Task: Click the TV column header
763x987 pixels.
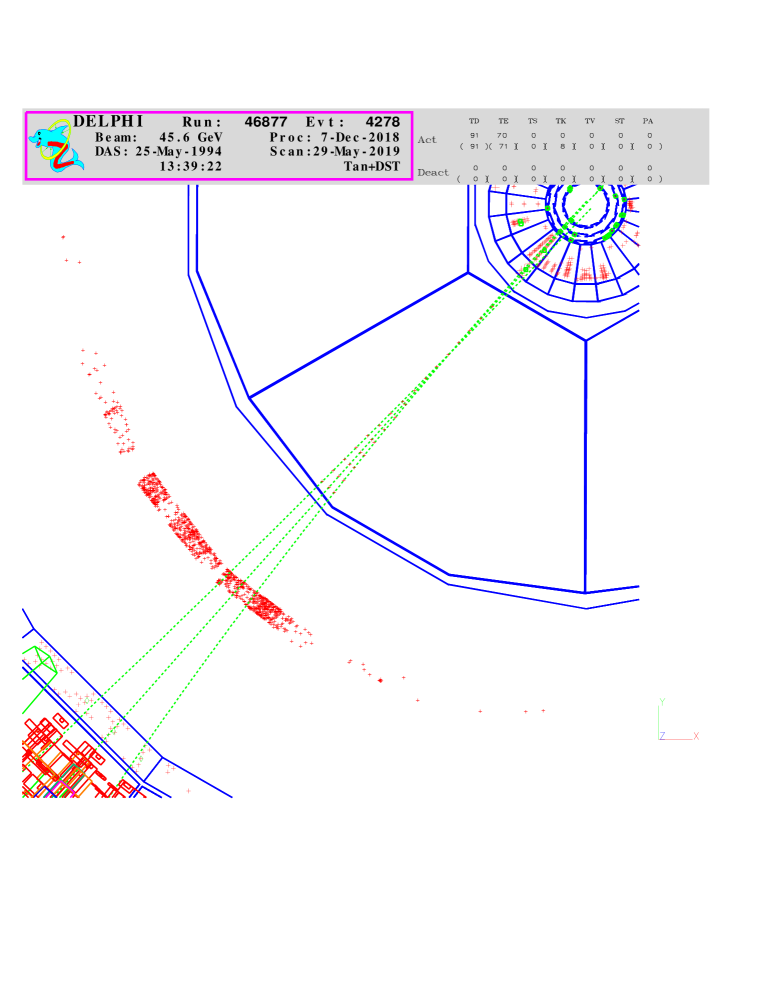Action: [590, 121]
